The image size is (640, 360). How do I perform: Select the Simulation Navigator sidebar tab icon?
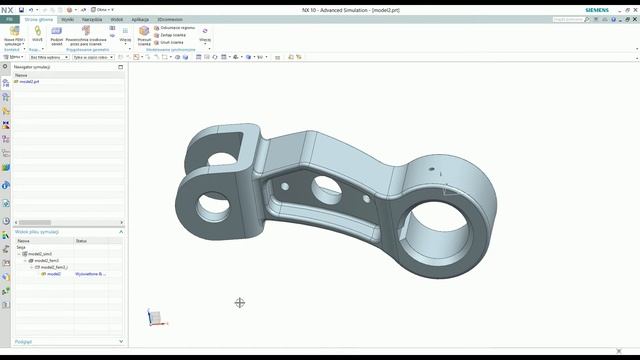coord(6,83)
